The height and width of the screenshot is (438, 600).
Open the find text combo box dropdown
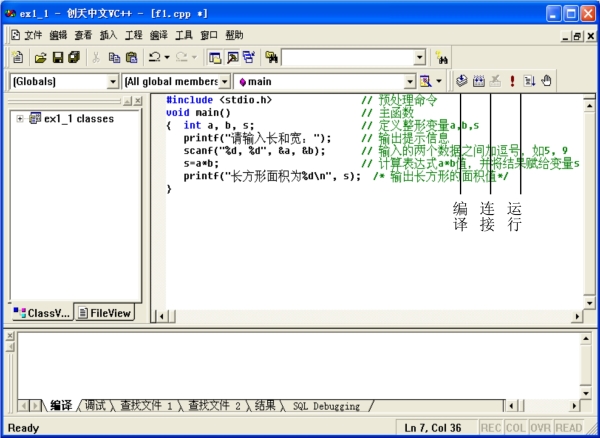420,58
